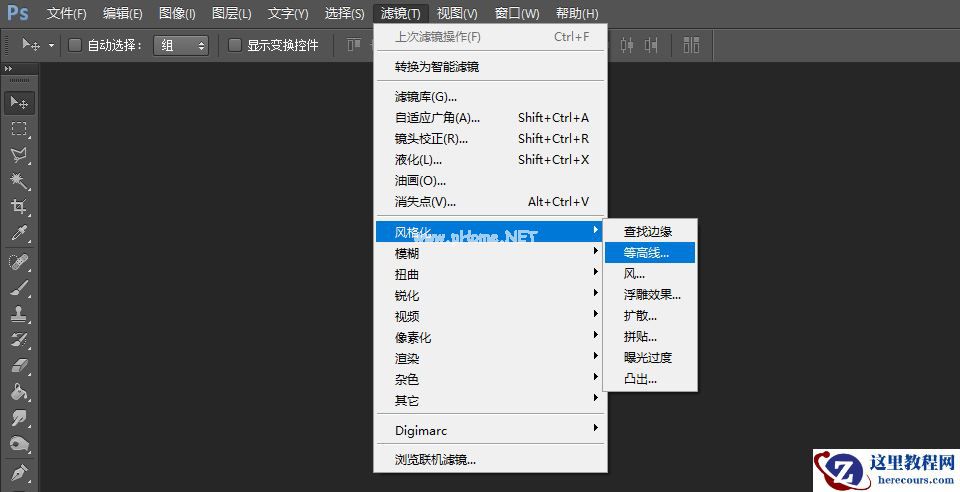
Task: Open 滤镜库(G)... filter gallery
Action: point(490,97)
